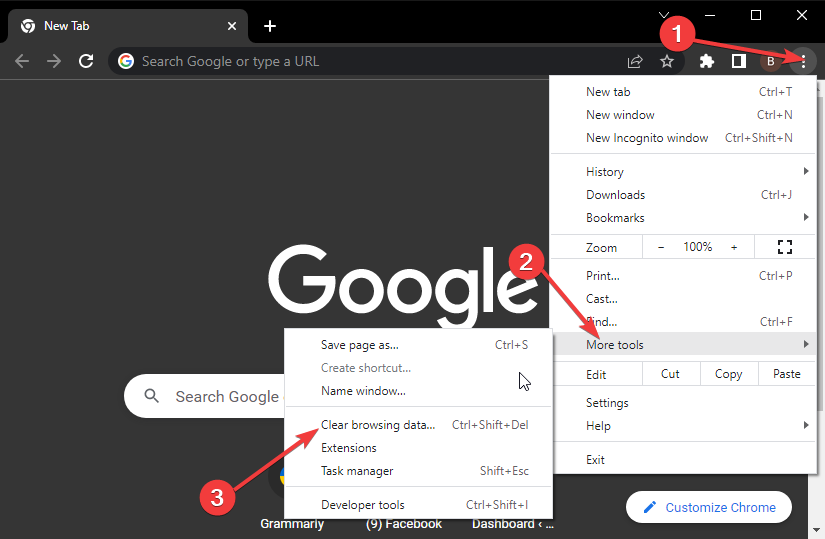
Task: Expand the History submenu
Action: [x=683, y=172]
